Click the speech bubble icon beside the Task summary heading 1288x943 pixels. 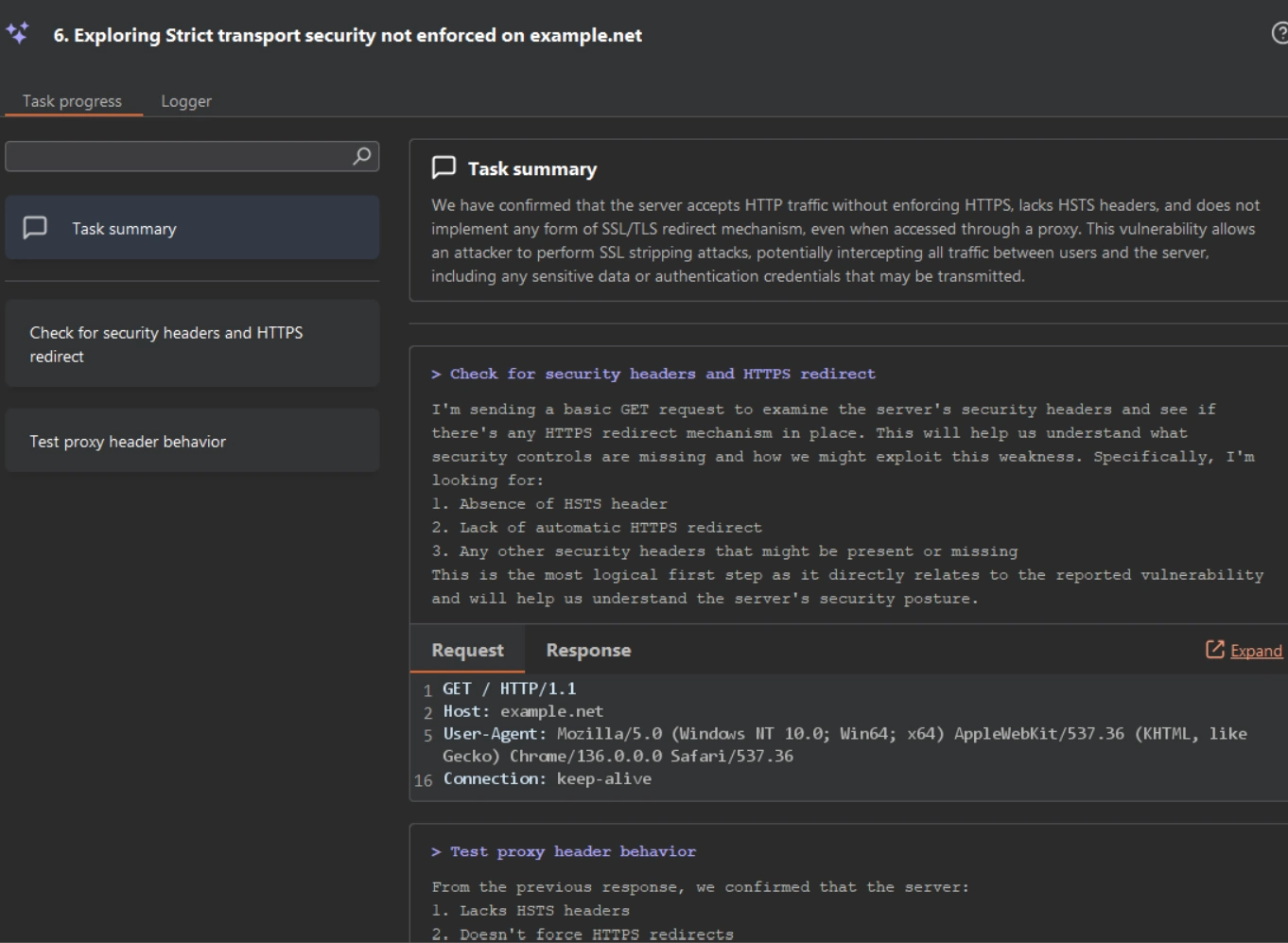(444, 168)
